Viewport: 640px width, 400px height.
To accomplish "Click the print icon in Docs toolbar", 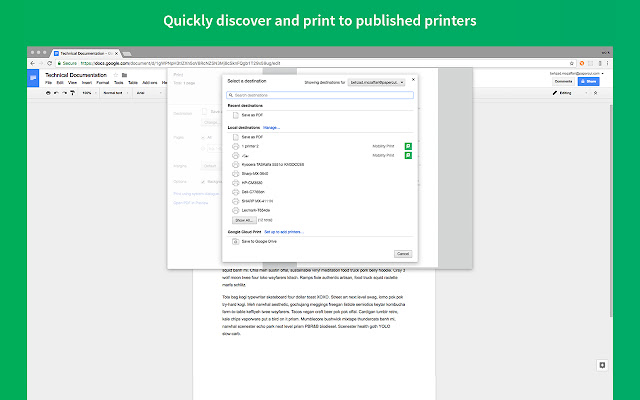I will [48, 92].
